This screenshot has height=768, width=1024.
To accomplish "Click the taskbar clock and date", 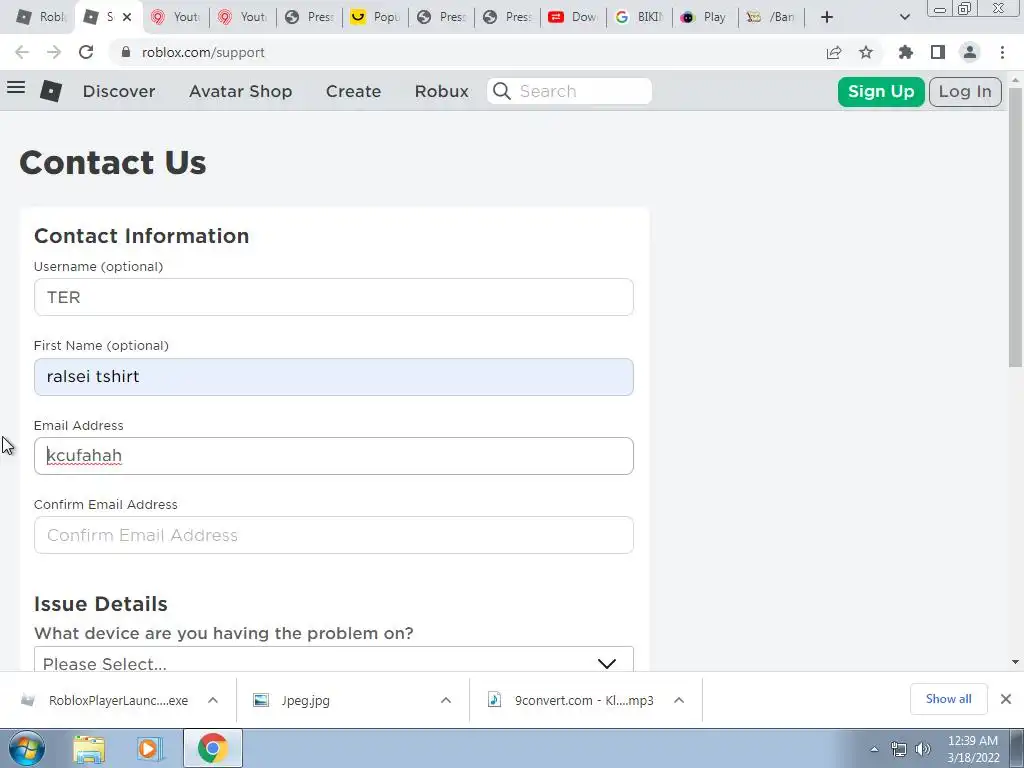I will click(x=973, y=749).
